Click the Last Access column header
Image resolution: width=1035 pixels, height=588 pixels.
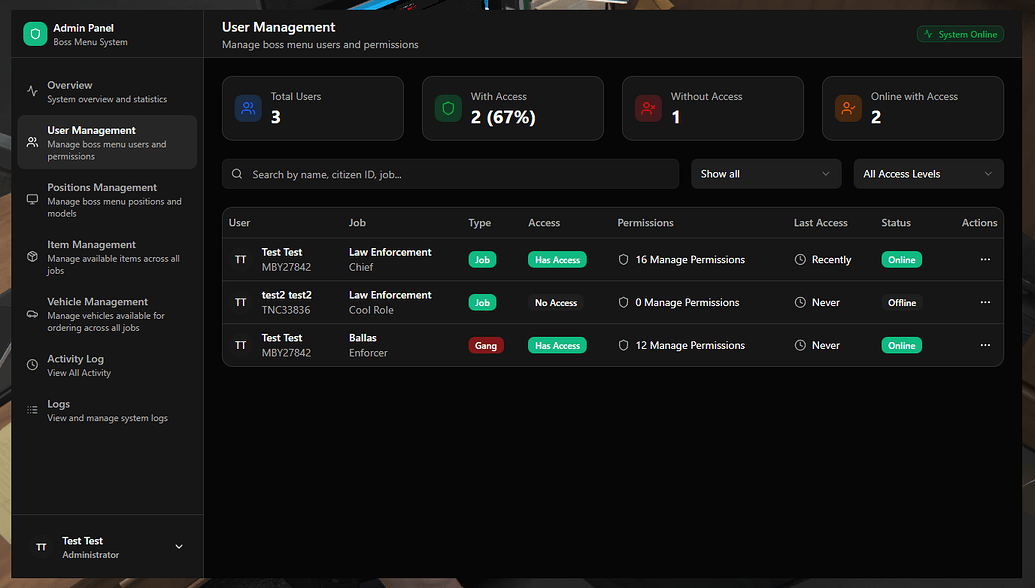[820, 223]
